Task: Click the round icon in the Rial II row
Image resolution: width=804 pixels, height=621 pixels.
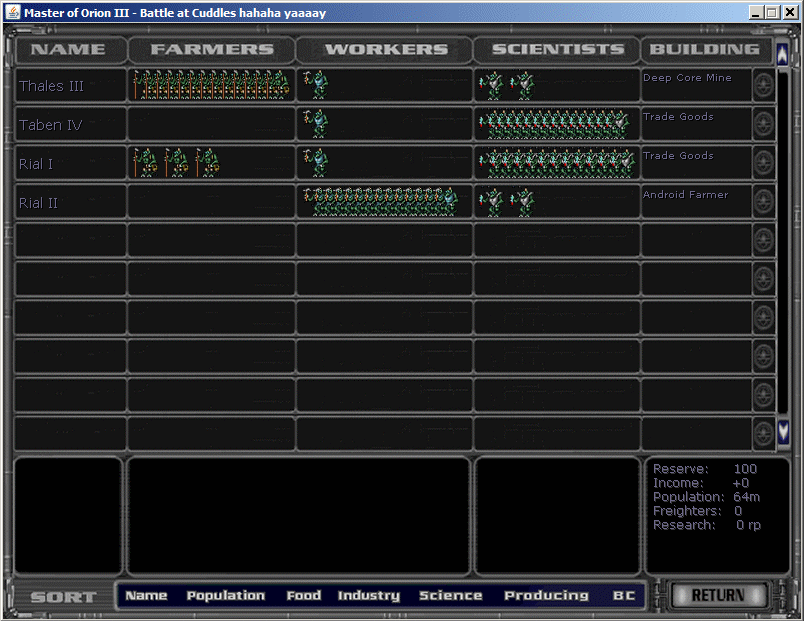Action: pyautogui.click(x=763, y=202)
